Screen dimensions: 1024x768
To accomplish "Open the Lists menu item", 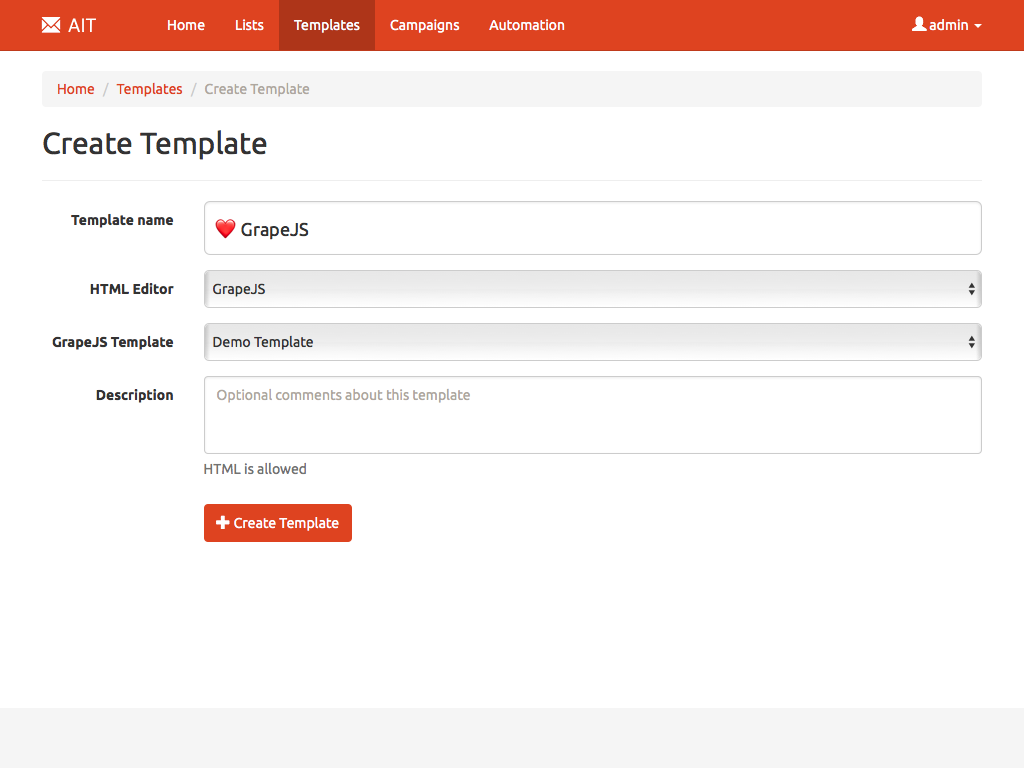I will [x=249, y=25].
